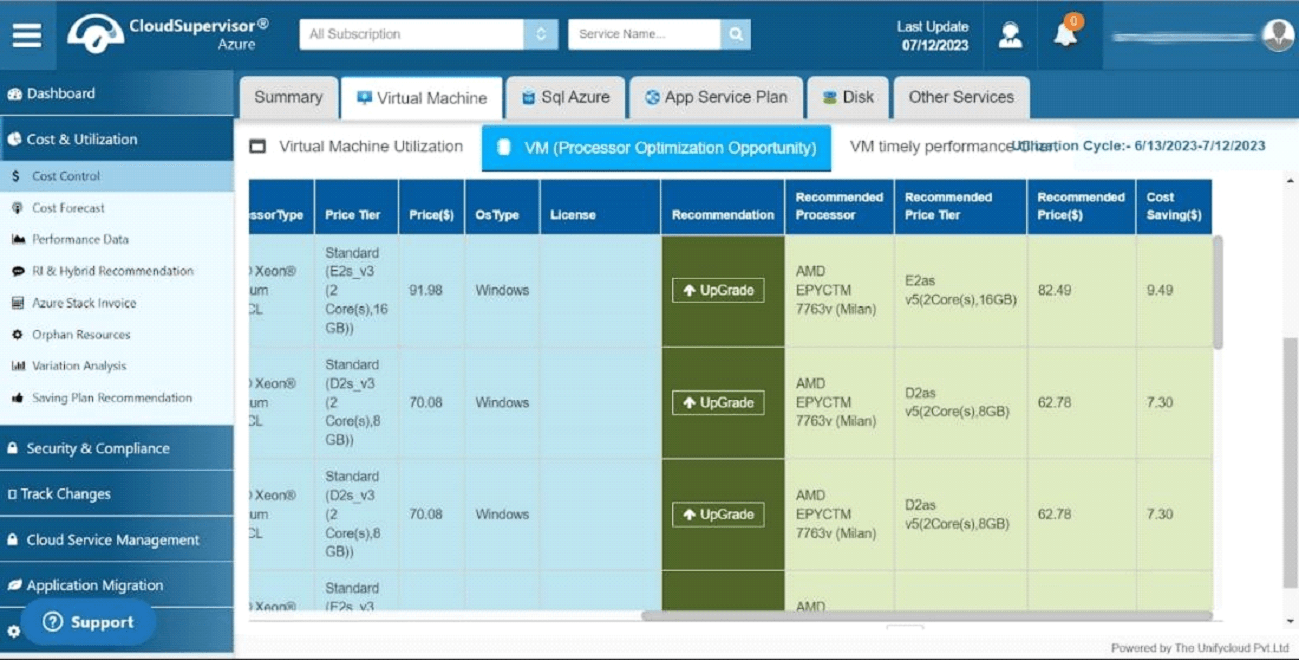Open the Disk tab

point(848,98)
